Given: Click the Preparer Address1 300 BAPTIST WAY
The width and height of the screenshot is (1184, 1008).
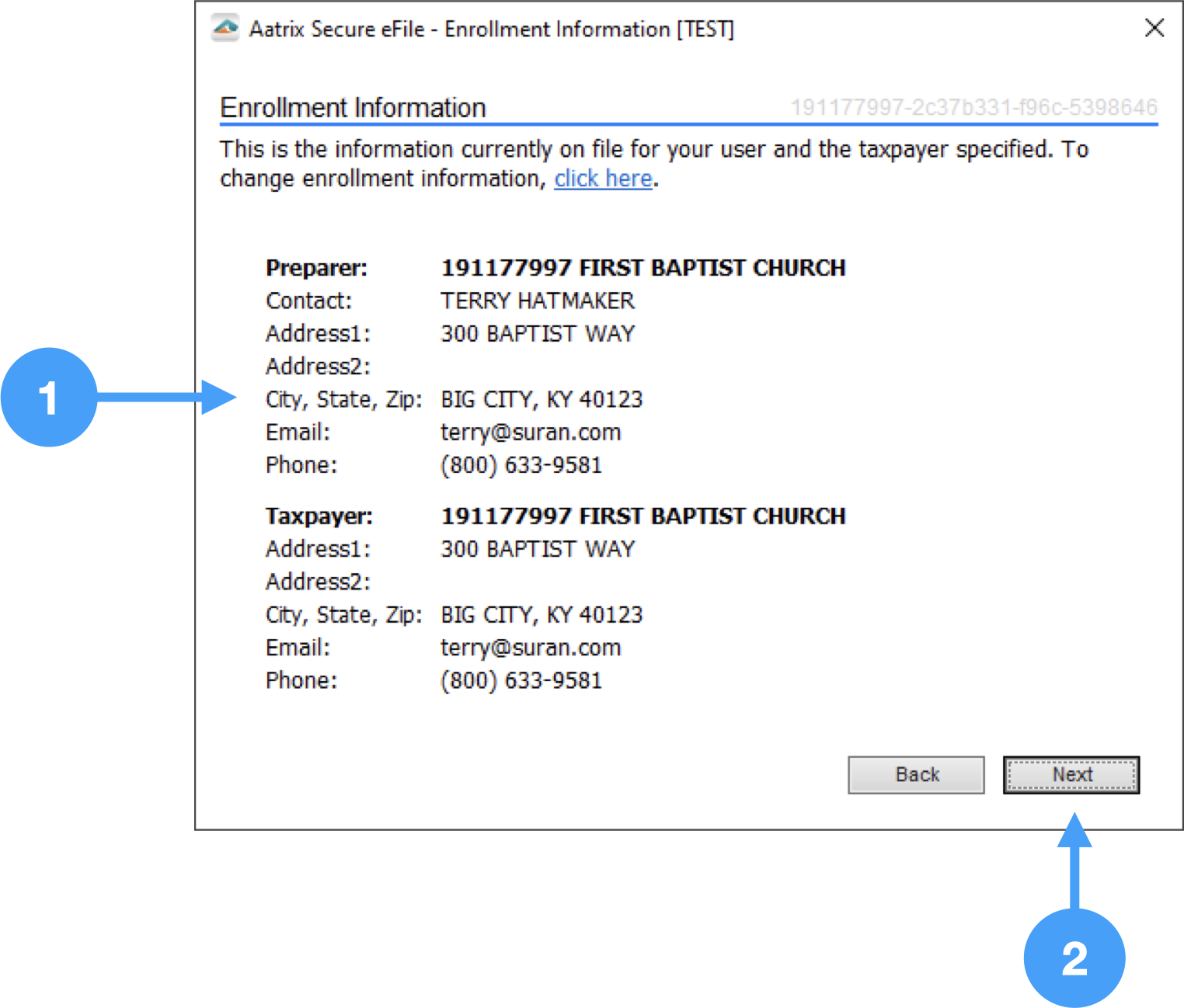Looking at the screenshot, I should click(537, 333).
